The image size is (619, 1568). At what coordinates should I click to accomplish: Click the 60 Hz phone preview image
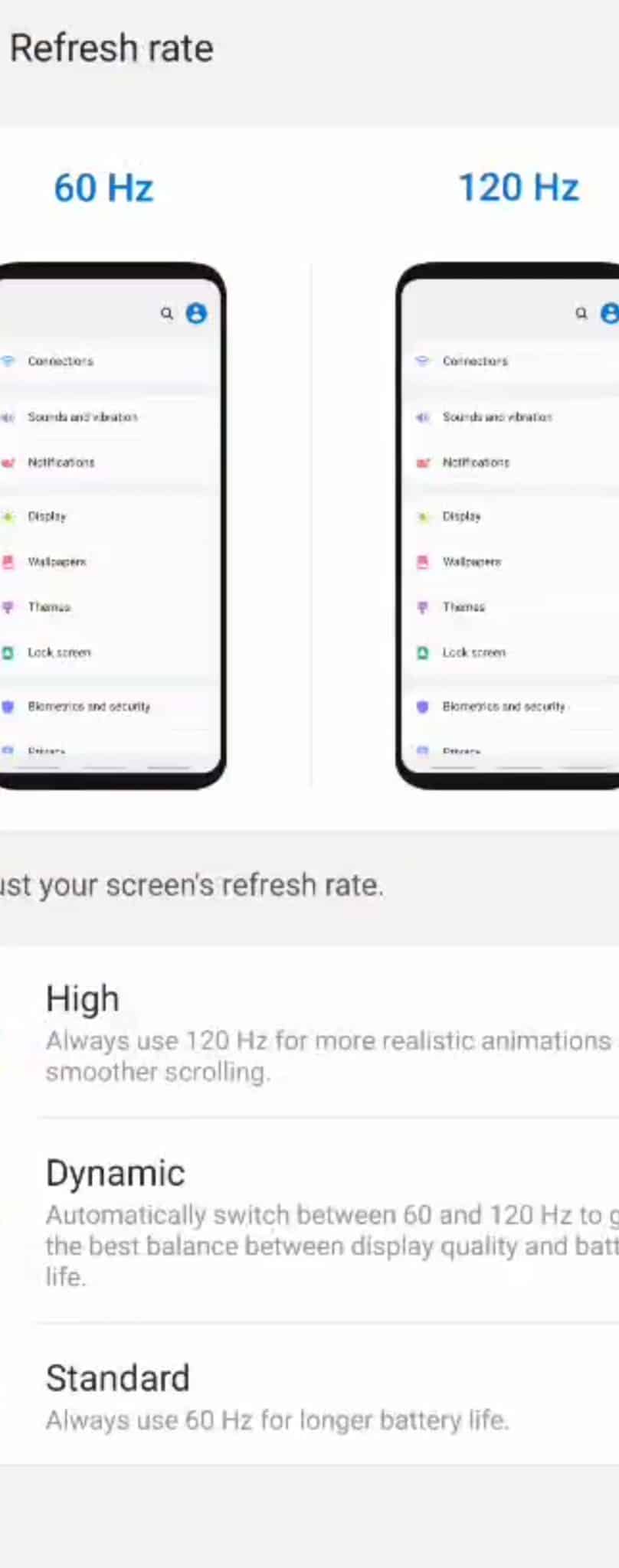click(x=113, y=526)
